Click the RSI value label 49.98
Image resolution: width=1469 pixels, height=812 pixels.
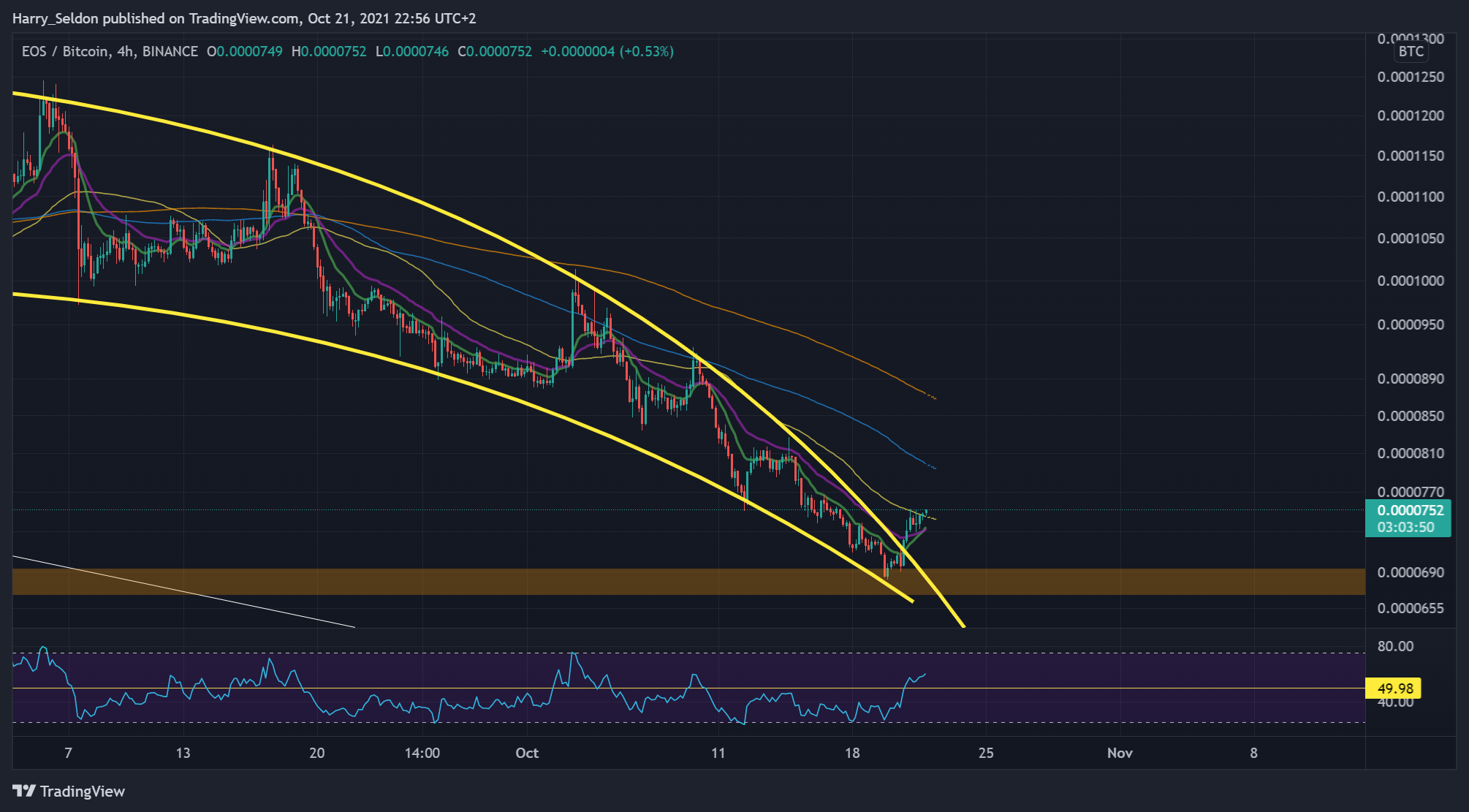point(1394,688)
